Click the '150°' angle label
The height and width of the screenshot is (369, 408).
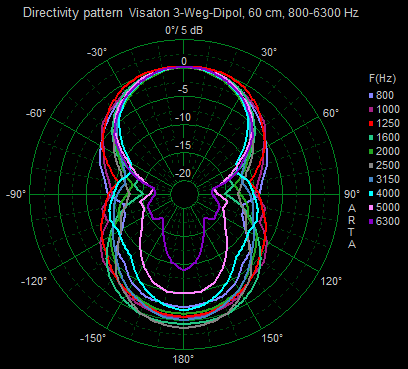(x=272, y=338)
